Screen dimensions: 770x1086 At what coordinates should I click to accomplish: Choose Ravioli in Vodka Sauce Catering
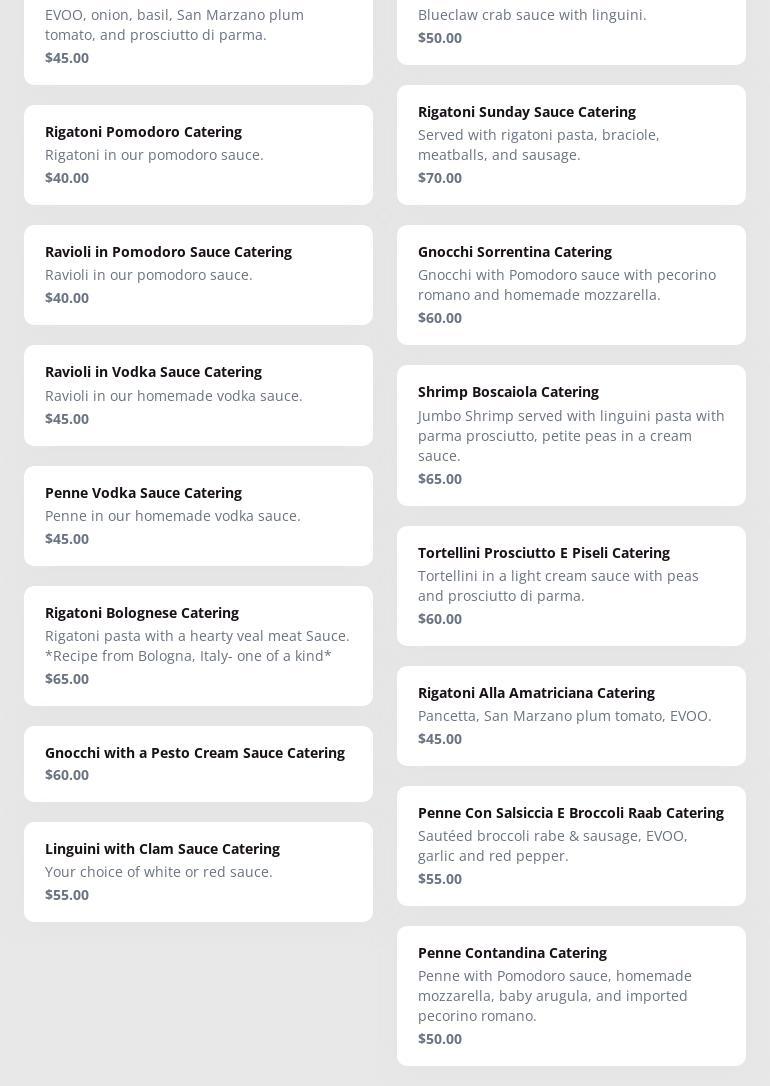tap(198, 395)
